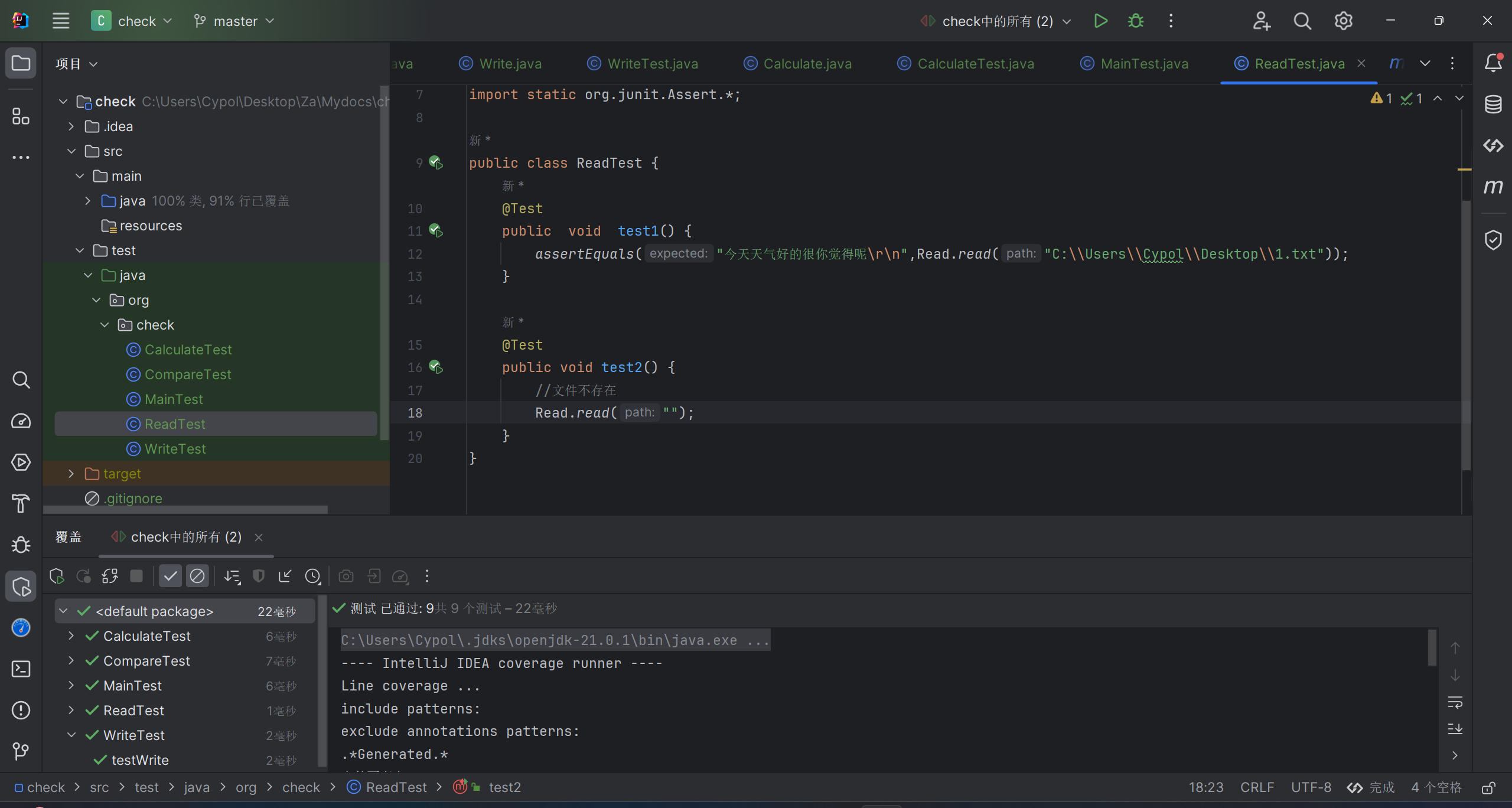The width and height of the screenshot is (1512, 808).
Task: Click the Stop button in test toolbar
Action: [136, 576]
